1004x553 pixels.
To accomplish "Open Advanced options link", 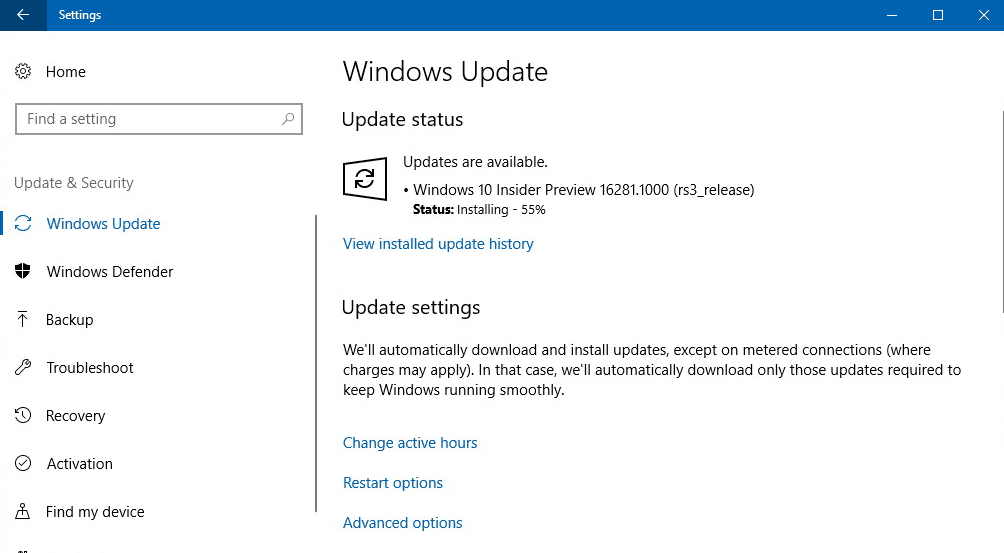I will coord(402,523).
